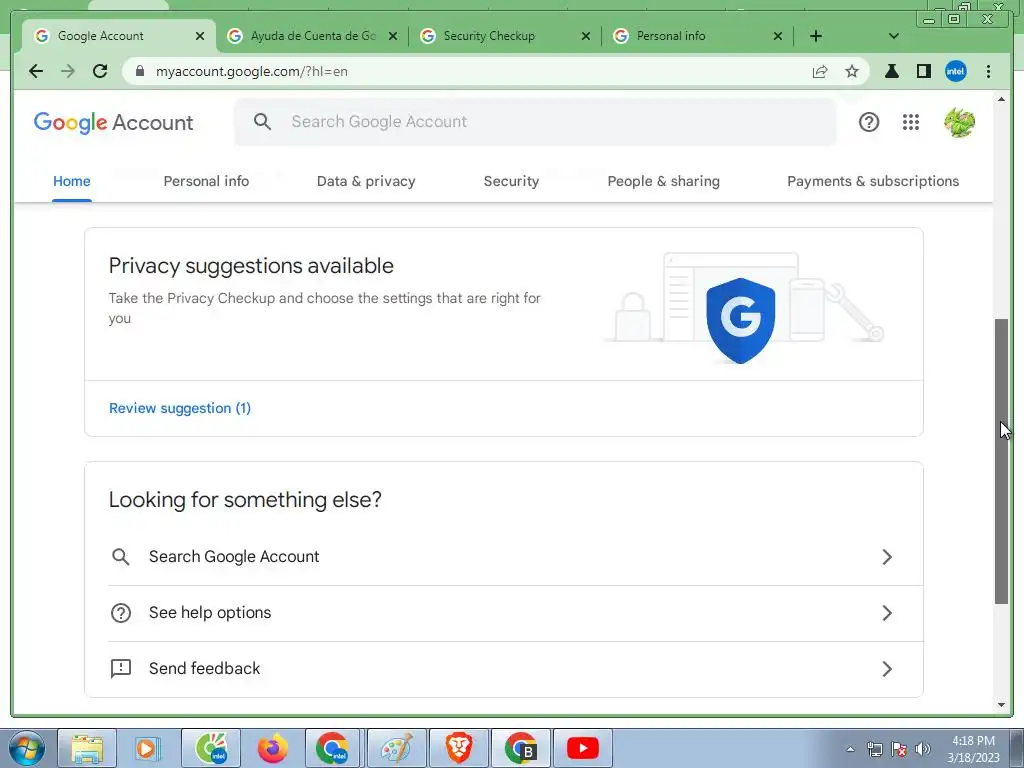Open the Search Google Account row
The height and width of the screenshot is (768, 1024).
tap(504, 556)
